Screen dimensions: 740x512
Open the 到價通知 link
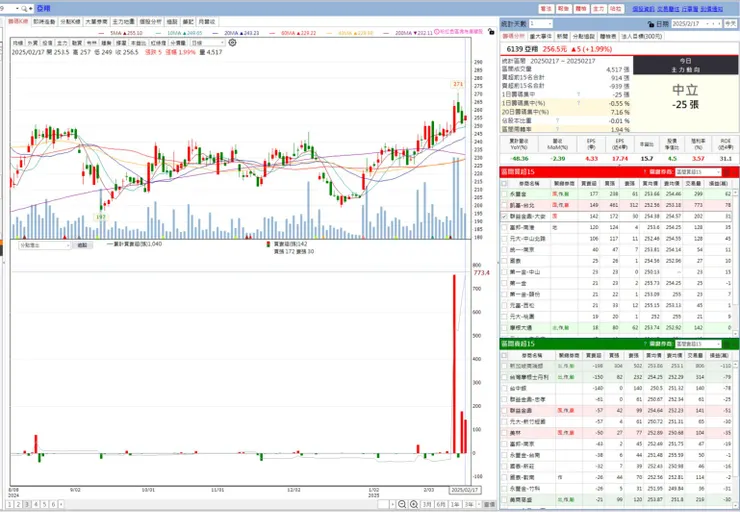click(x=711, y=8)
